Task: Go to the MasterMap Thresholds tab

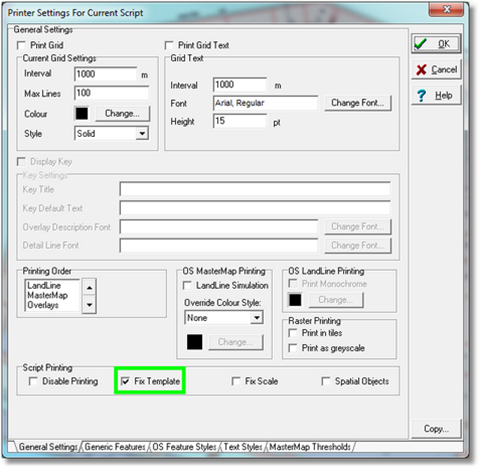Action: point(310,447)
